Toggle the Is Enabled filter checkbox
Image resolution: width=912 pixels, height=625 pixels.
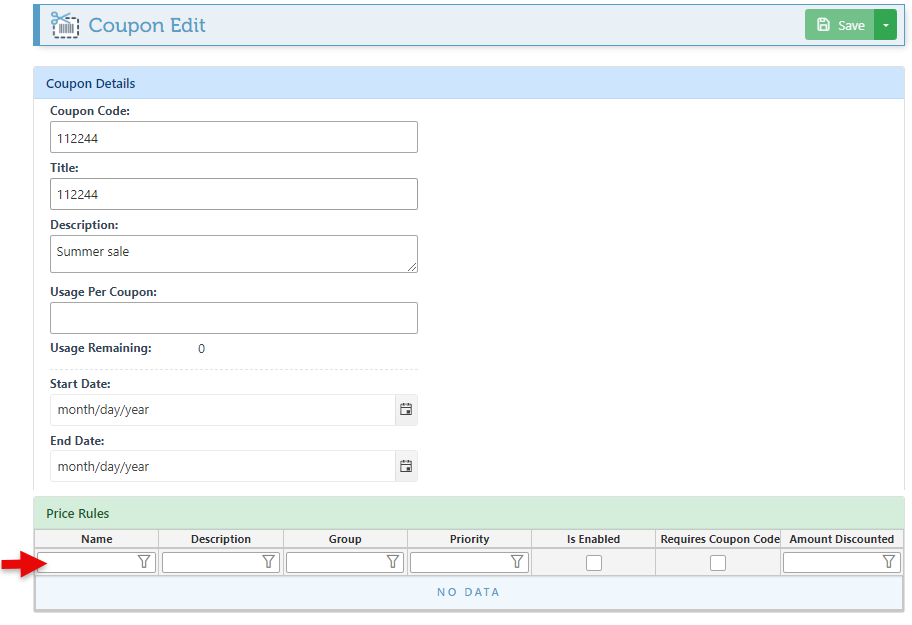[x=594, y=563]
